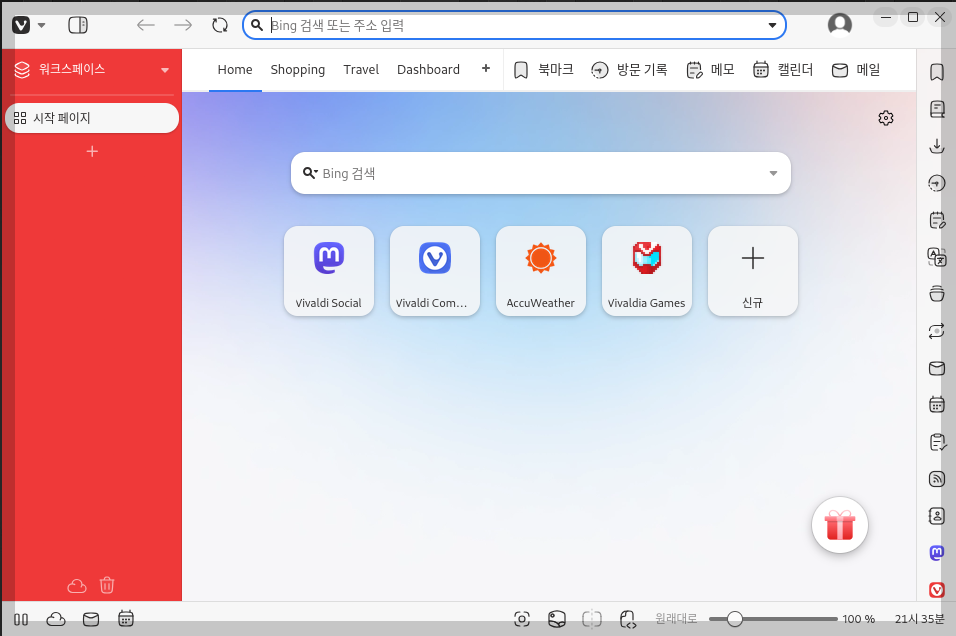
Task: Open the Windows panel in side bar
Action: (936, 294)
